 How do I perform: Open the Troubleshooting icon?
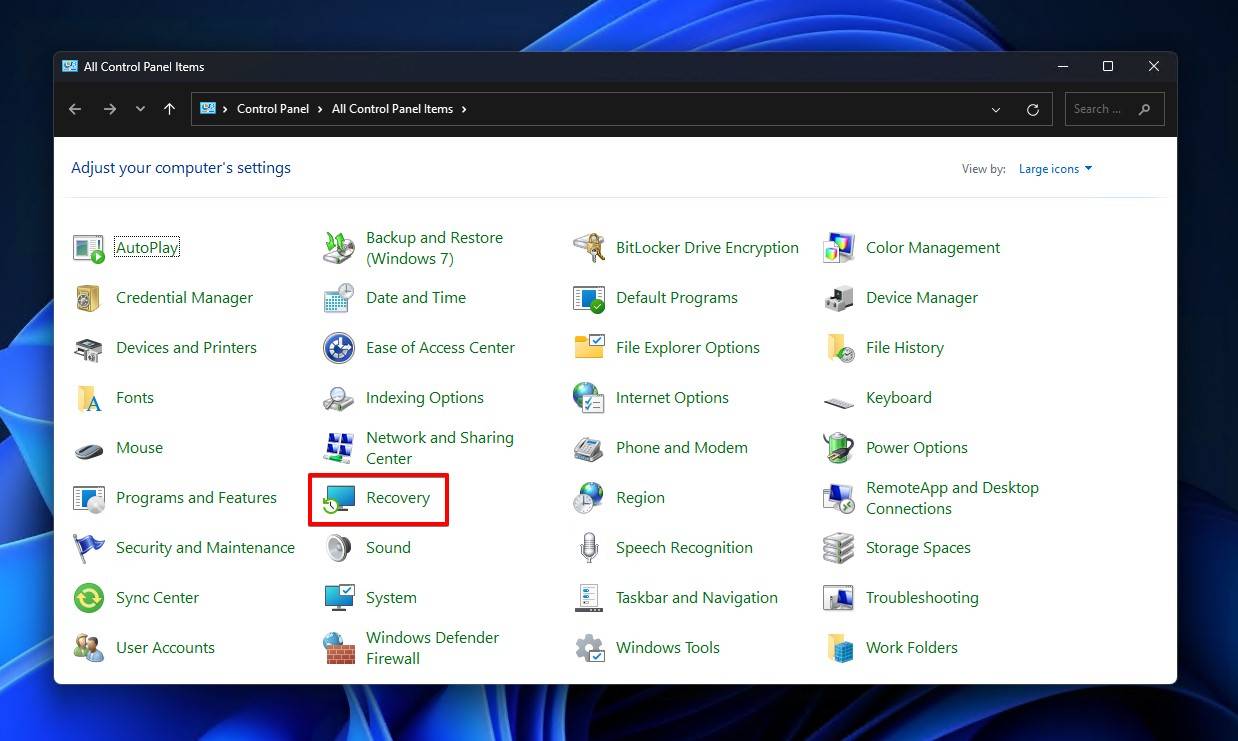click(x=839, y=598)
